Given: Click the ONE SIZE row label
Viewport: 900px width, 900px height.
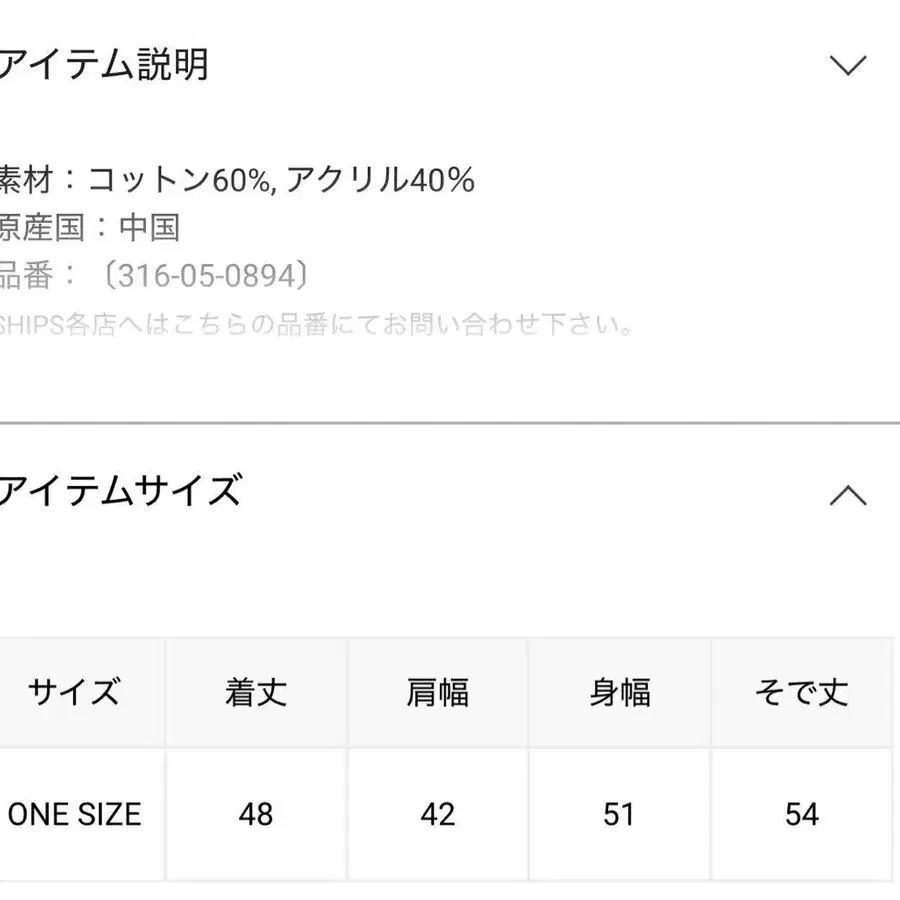Looking at the screenshot, I should [76, 814].
